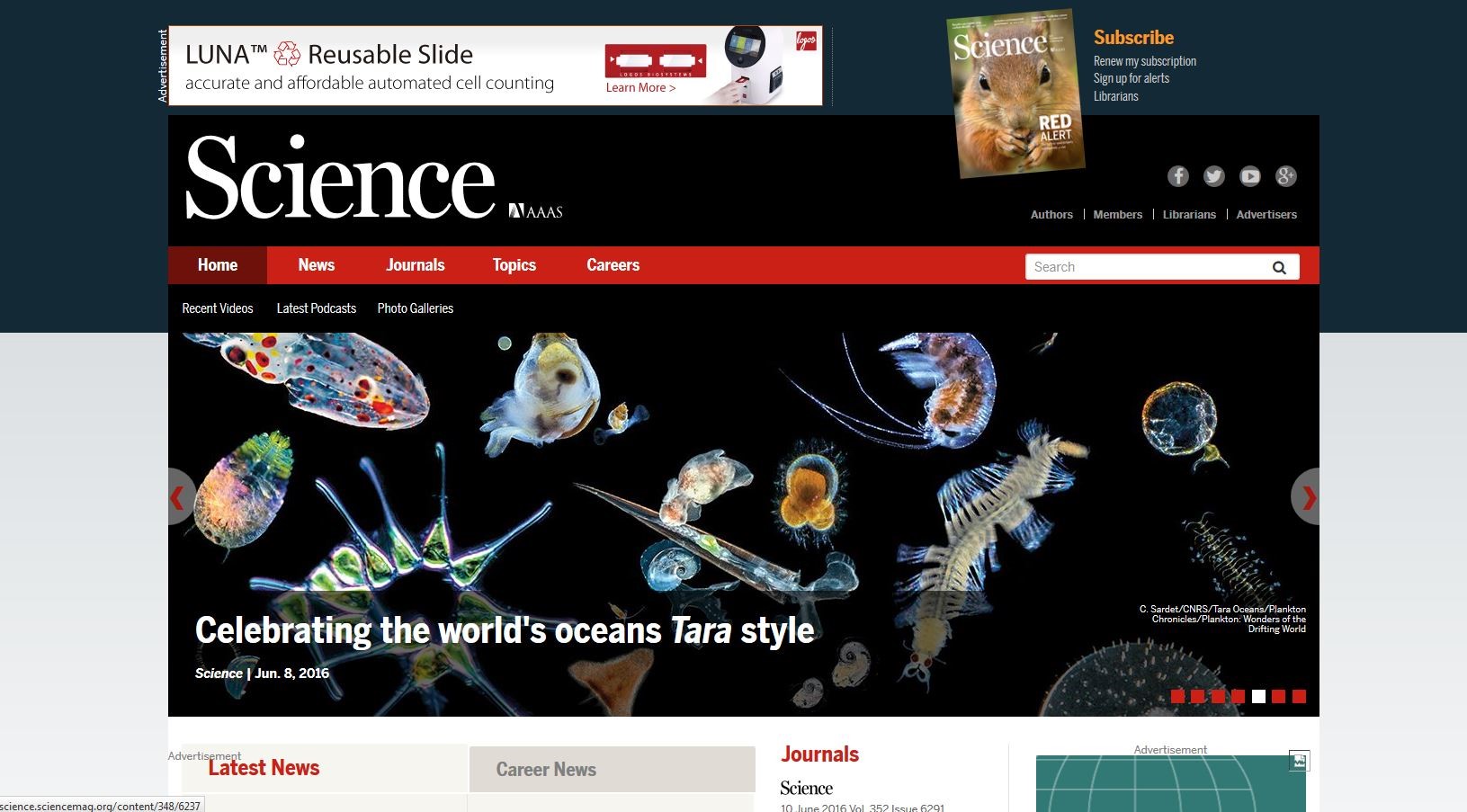Select the second carousel slide indicator
This screenshot has height=812, width=1467.
(x=1198, y=696)
